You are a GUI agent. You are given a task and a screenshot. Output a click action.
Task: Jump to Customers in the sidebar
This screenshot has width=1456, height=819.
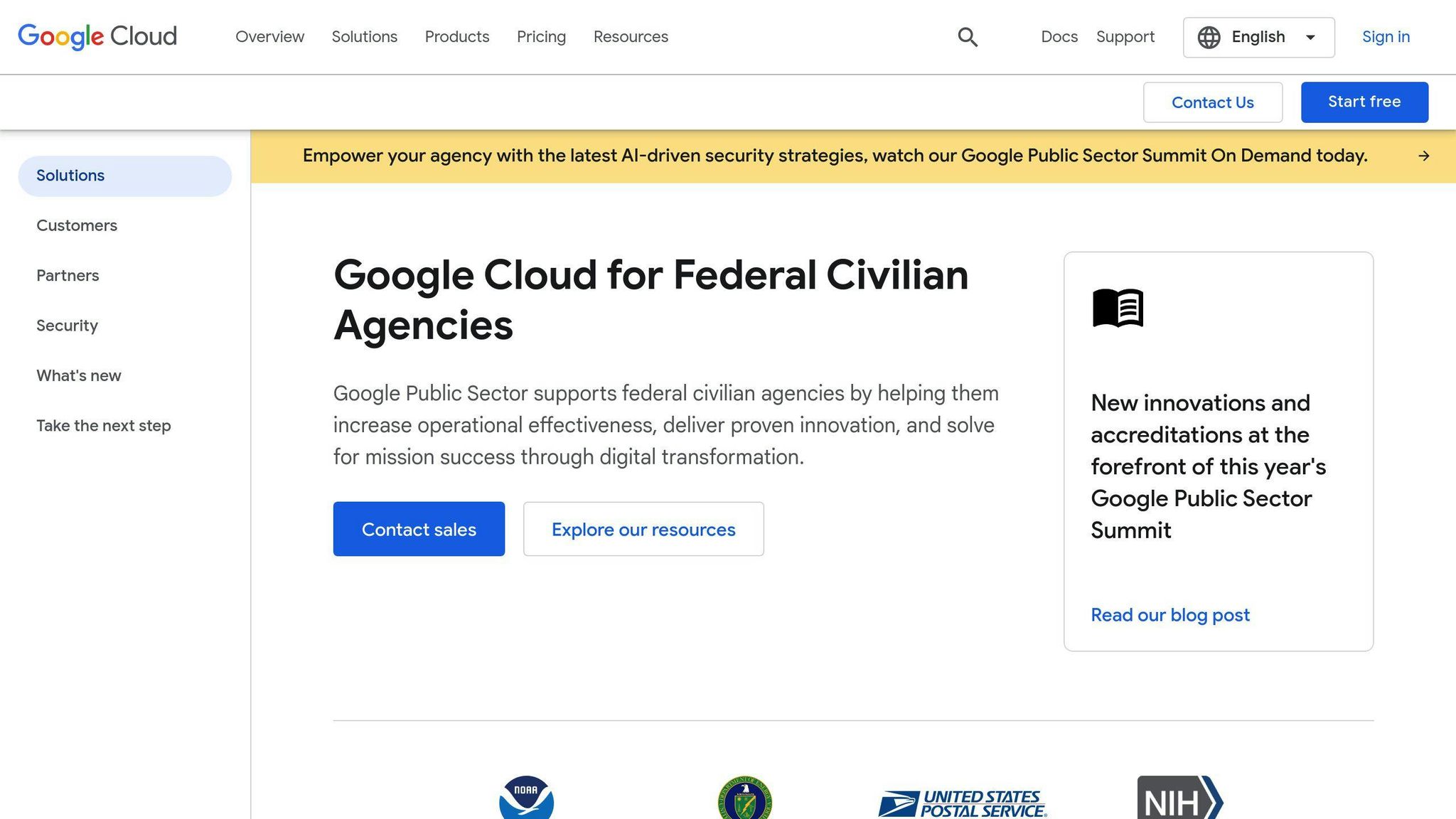[x=77, y=225]
